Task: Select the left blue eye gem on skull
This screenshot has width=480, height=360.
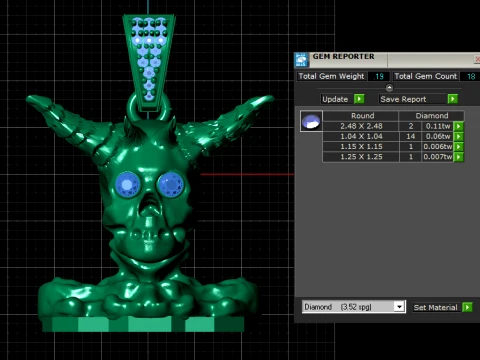Action: point(128,184)
